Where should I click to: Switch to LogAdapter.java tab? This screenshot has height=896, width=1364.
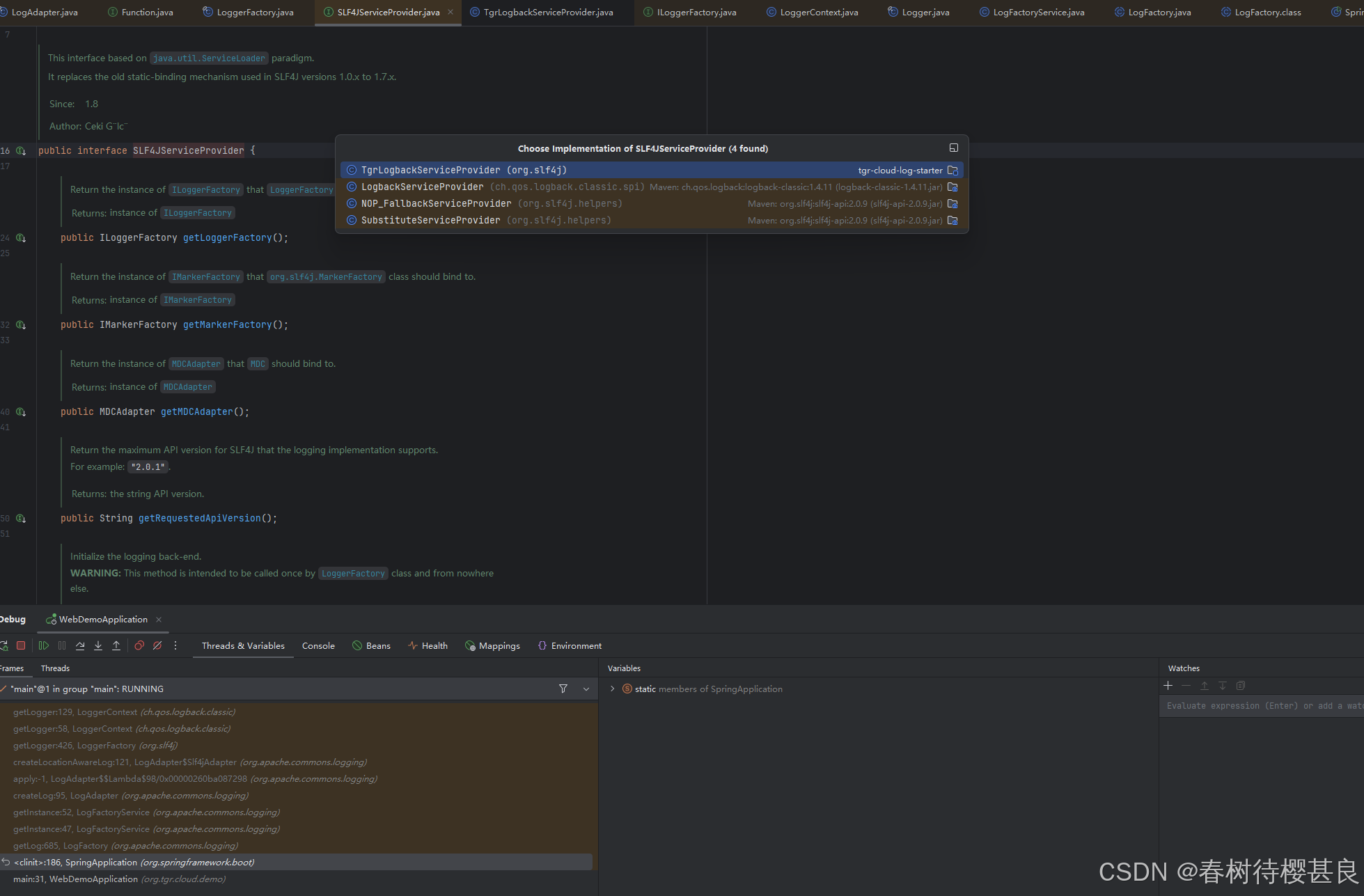coord(39,12)
